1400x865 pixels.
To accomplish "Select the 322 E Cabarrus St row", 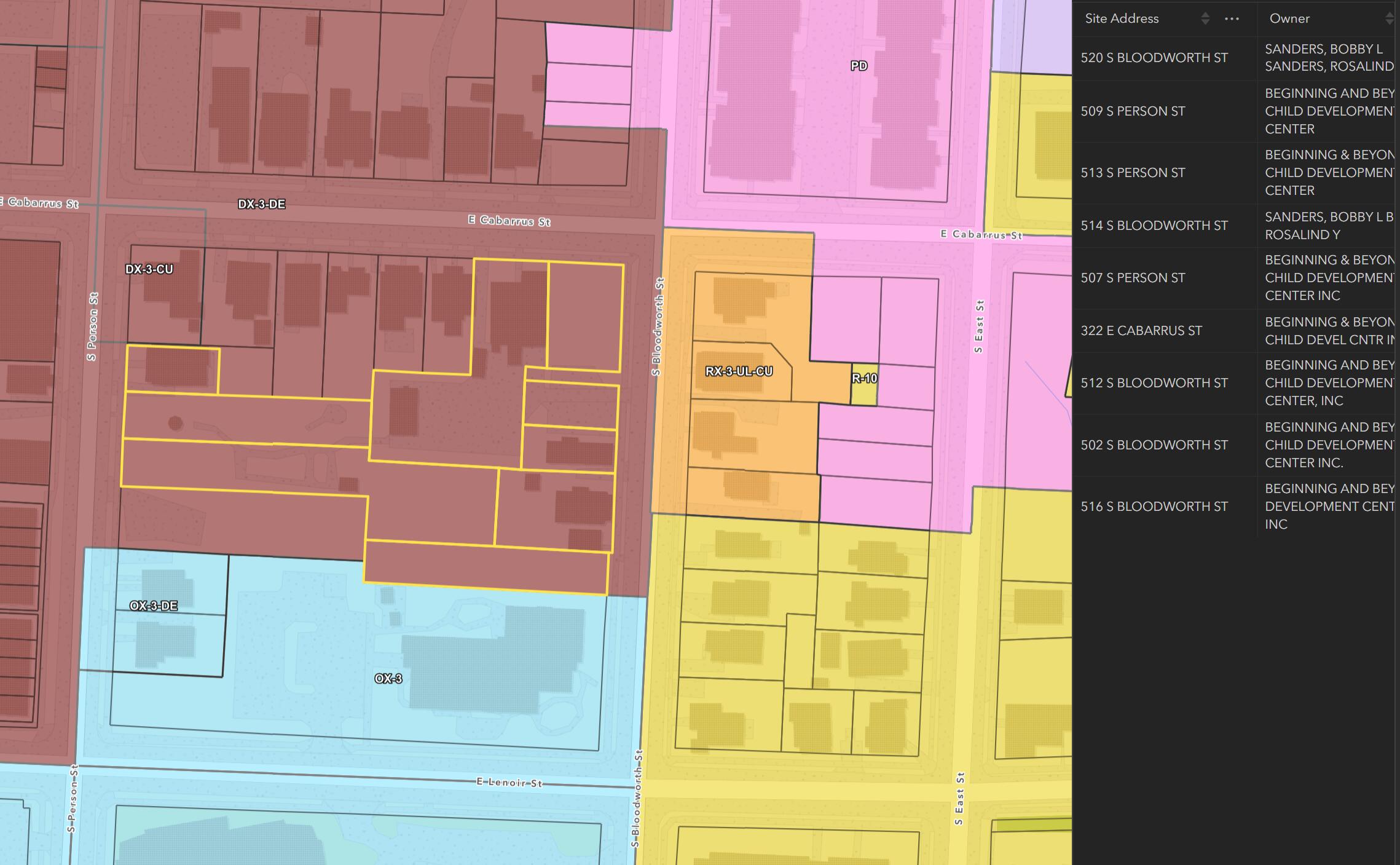I will pyautogui.click(x=1141, y=331).
